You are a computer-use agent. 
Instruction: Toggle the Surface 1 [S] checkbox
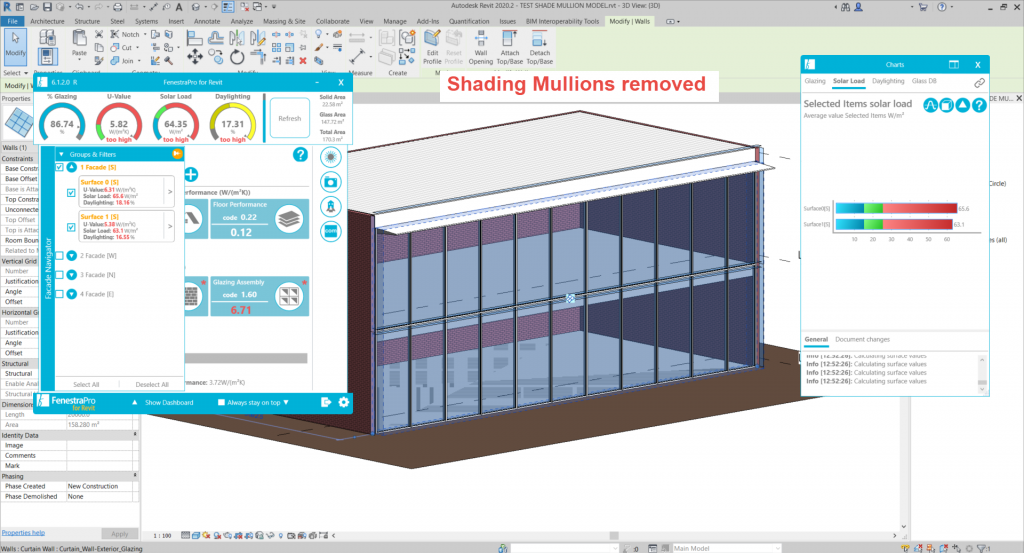[71, 227]
